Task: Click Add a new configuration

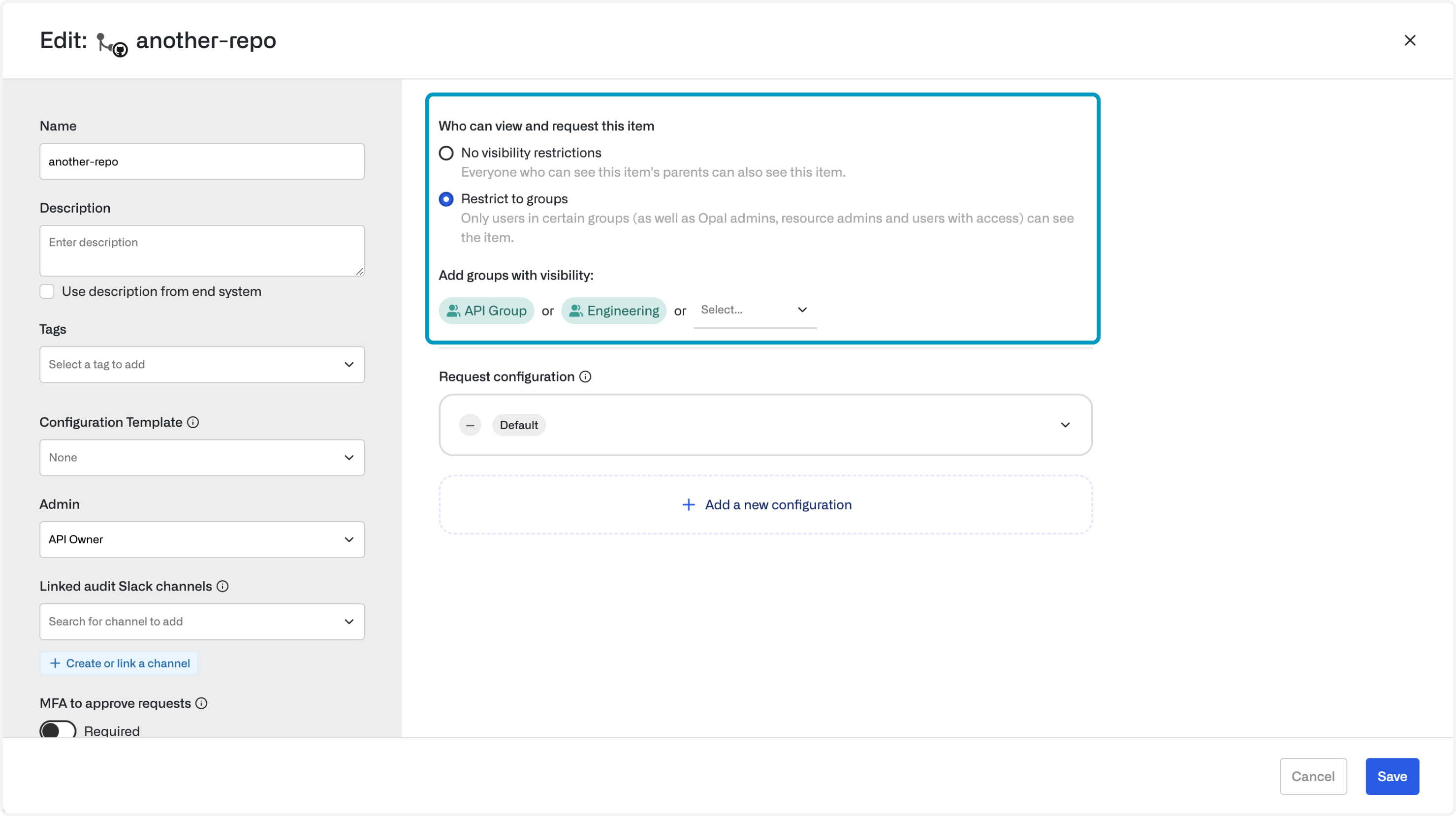Action: [766, 504]
